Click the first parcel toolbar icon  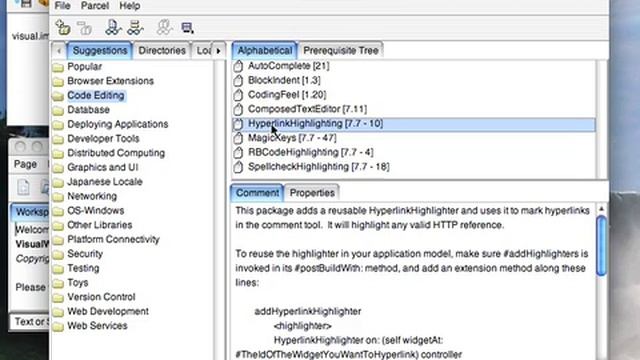click(63, 27)
